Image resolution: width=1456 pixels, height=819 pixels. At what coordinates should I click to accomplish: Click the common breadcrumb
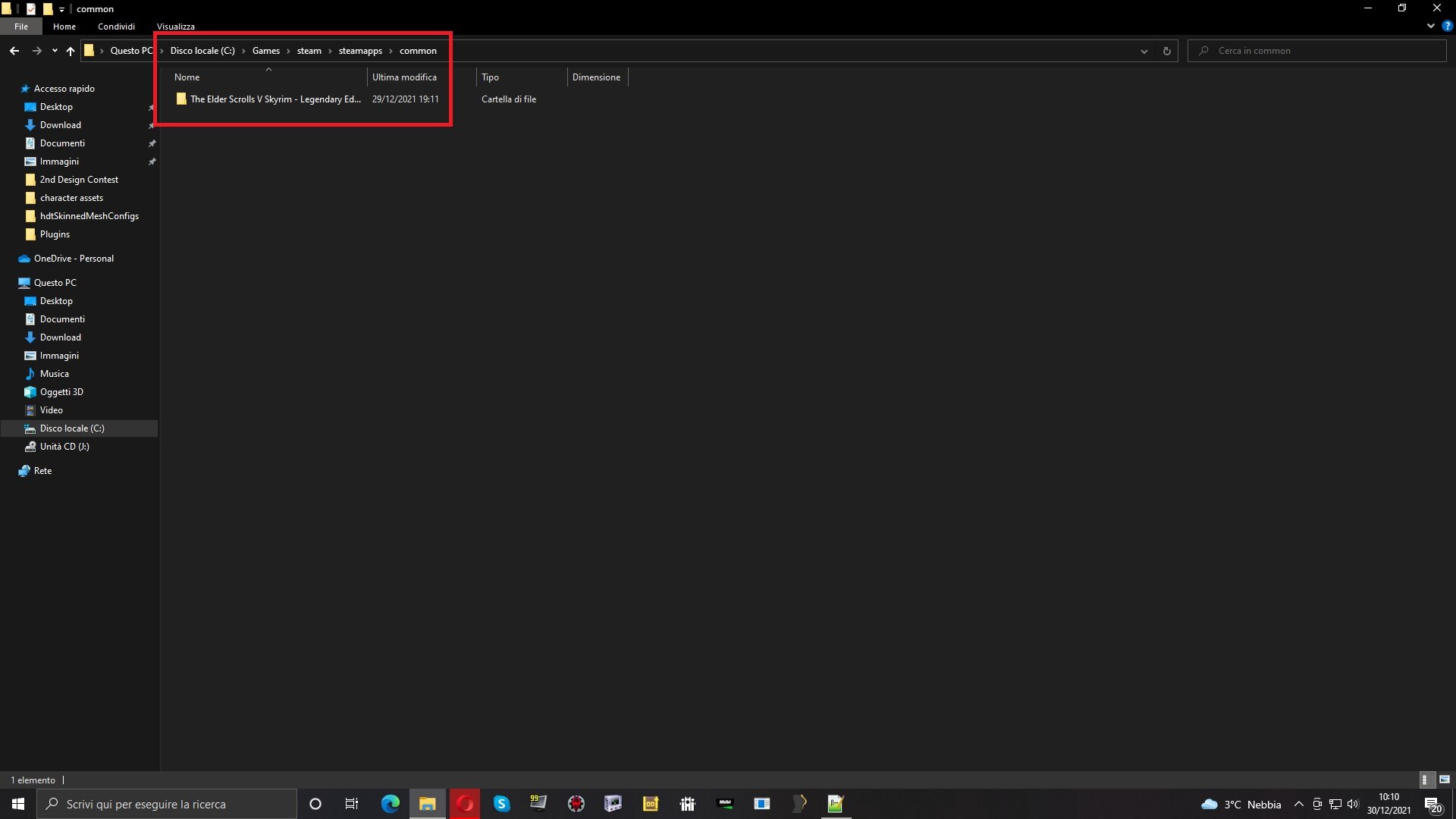[x=418, y=51]
